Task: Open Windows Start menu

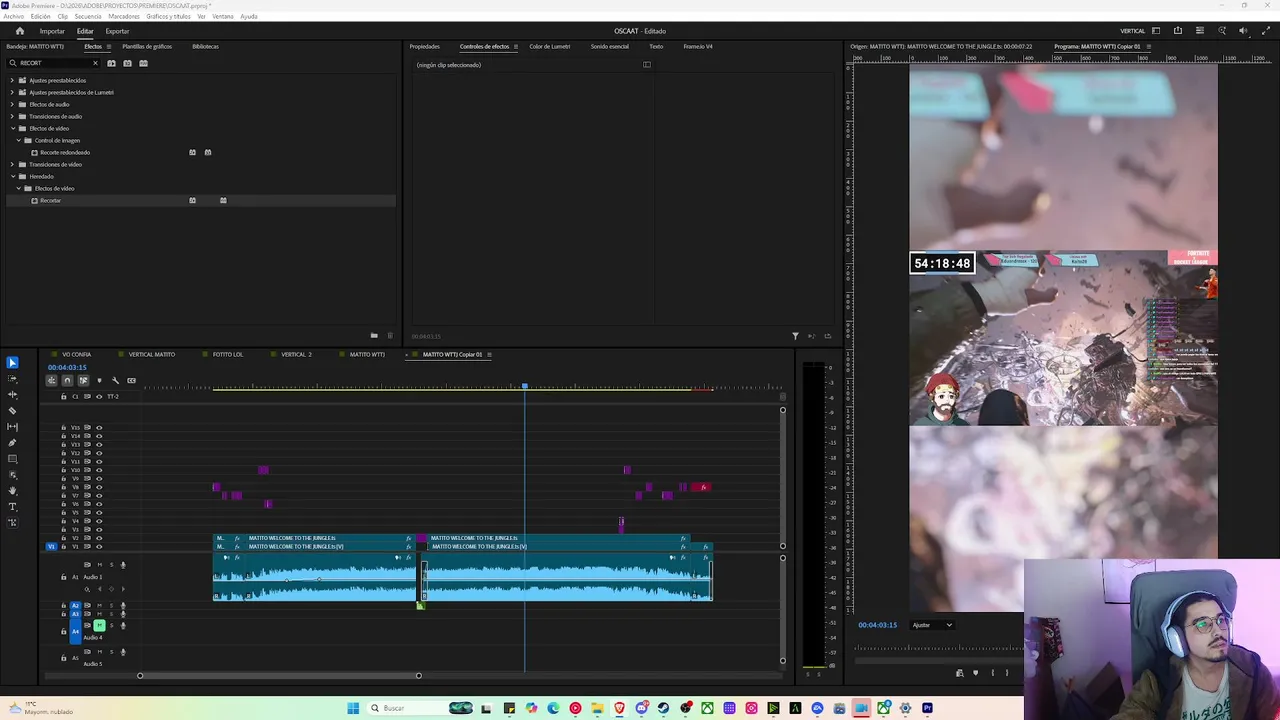Action: click(x=353, y=708)
